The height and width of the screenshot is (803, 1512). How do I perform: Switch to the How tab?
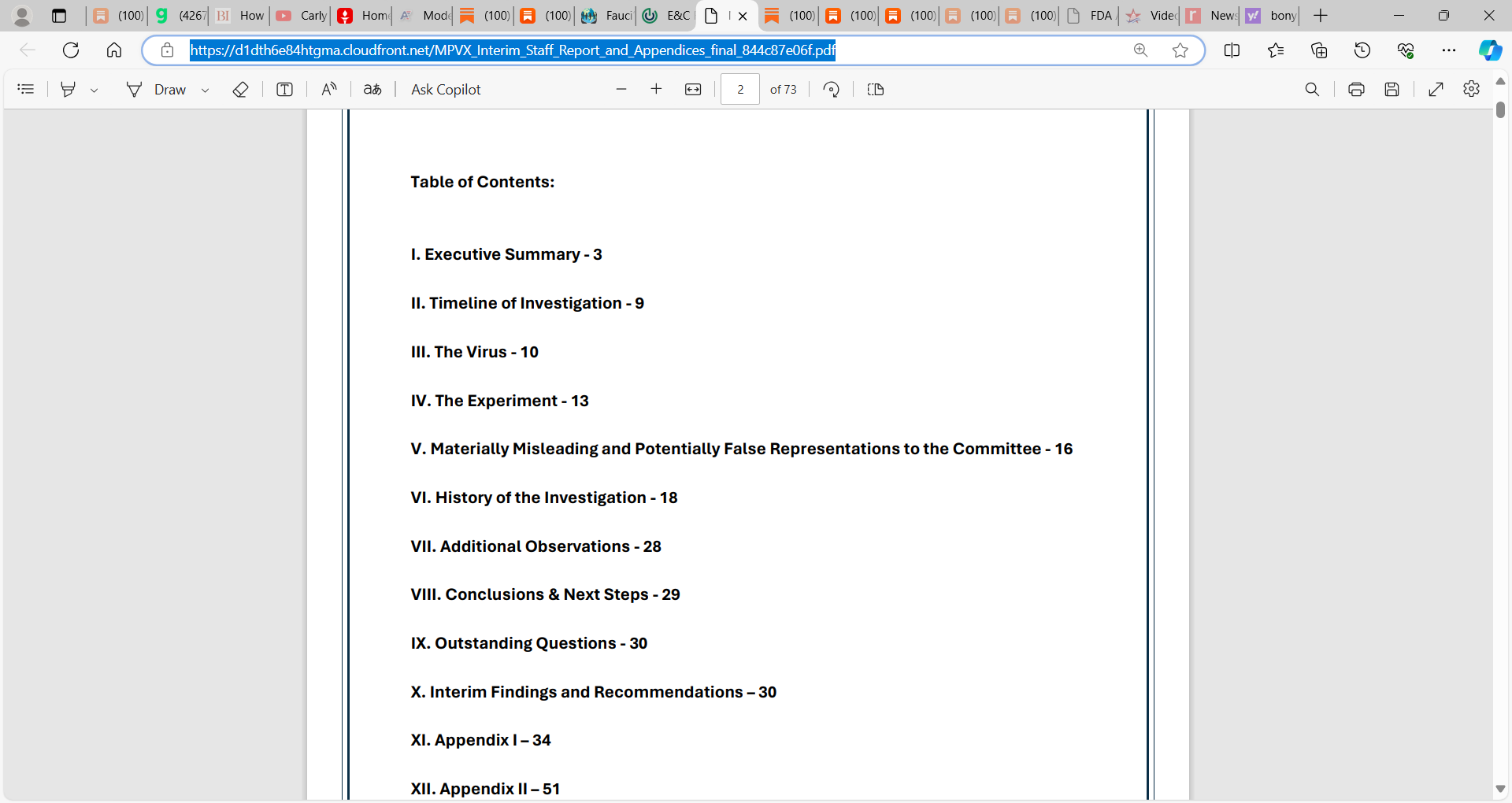240,16
